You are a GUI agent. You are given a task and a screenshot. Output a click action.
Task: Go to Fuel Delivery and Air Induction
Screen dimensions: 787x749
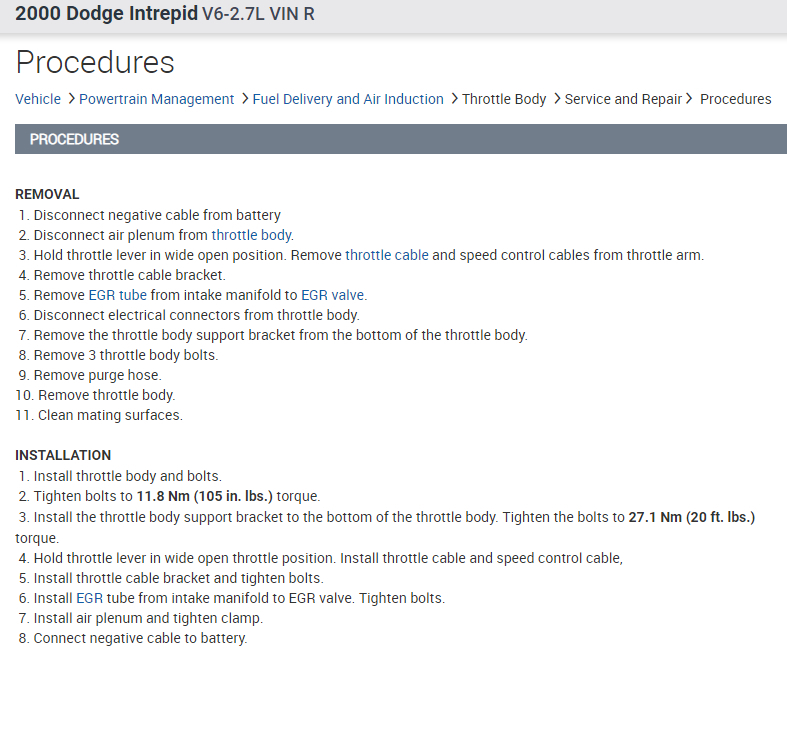[348, 99]
